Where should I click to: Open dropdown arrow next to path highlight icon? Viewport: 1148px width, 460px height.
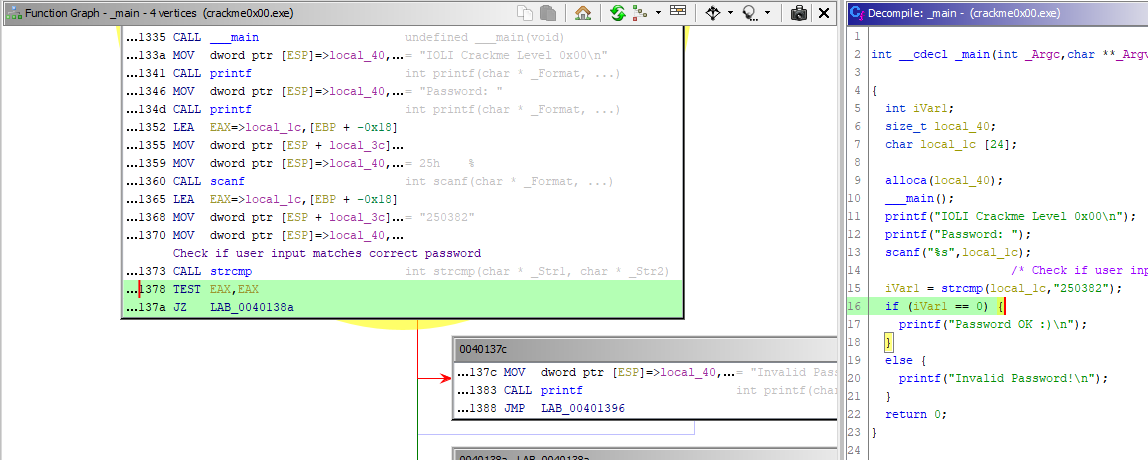coord(767,12)
